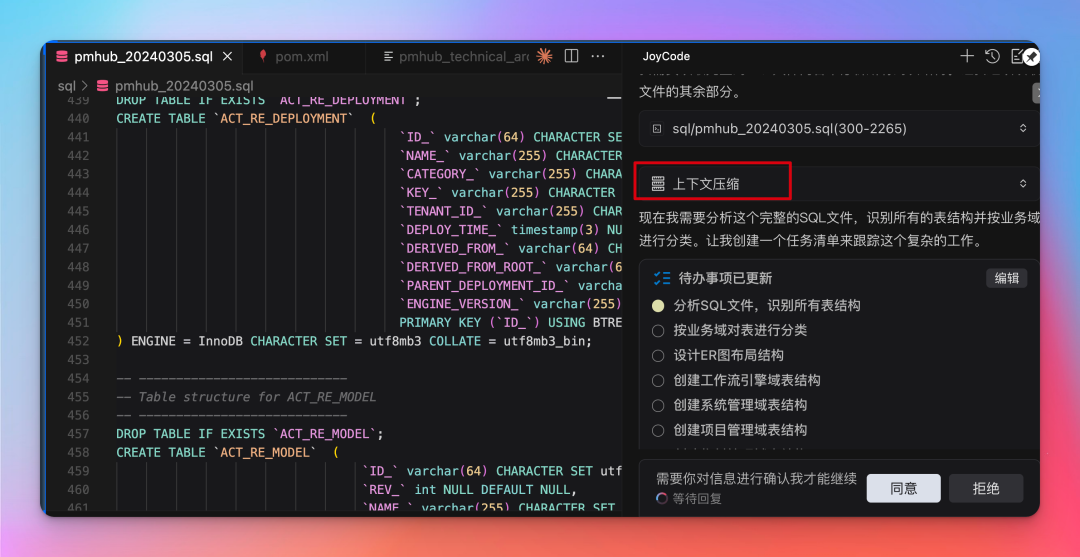Click the 上下文压缩 stack icon
The image size is (1080, 557).
click(x=658, y=183)
